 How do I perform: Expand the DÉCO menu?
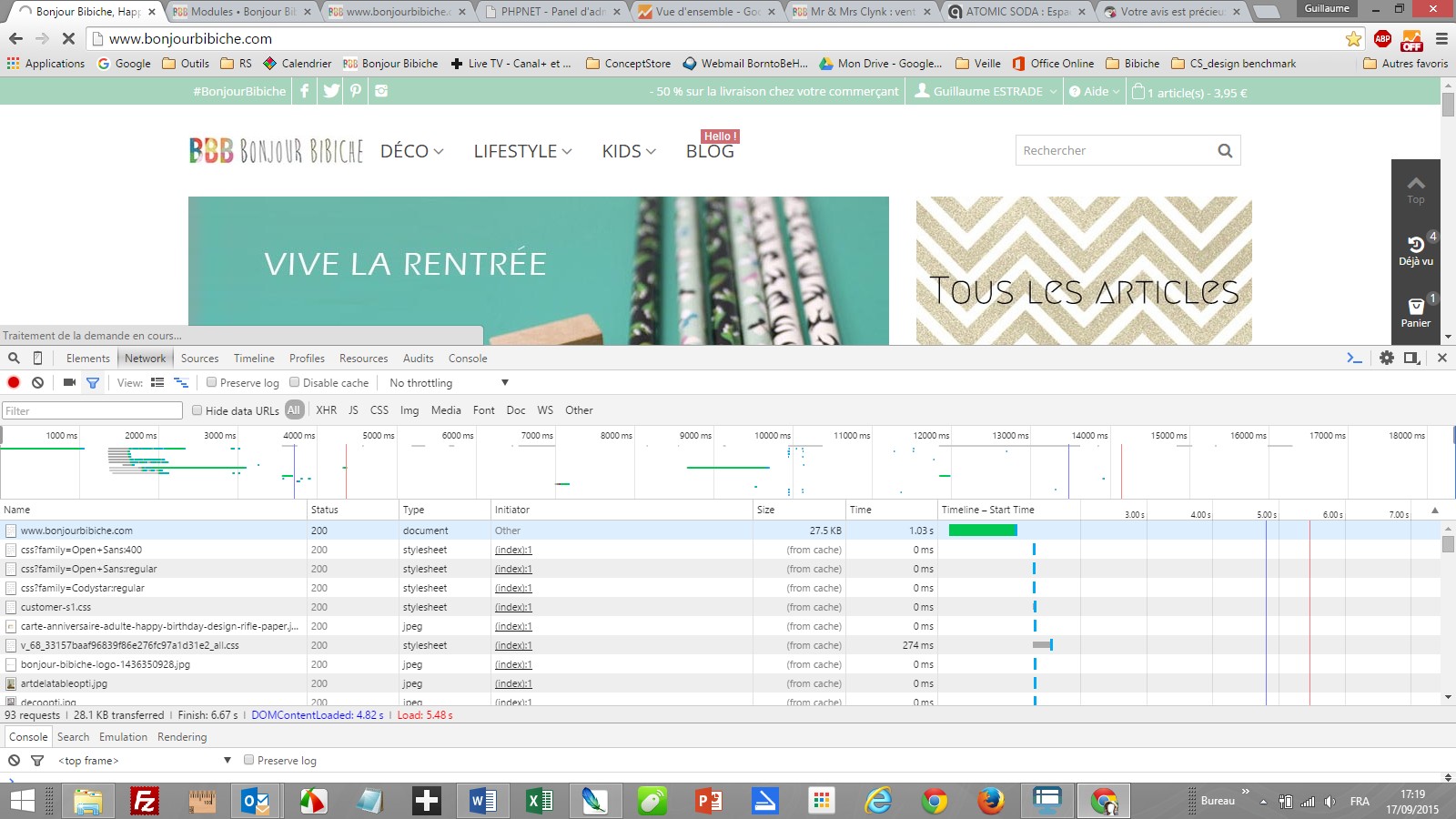411,151
